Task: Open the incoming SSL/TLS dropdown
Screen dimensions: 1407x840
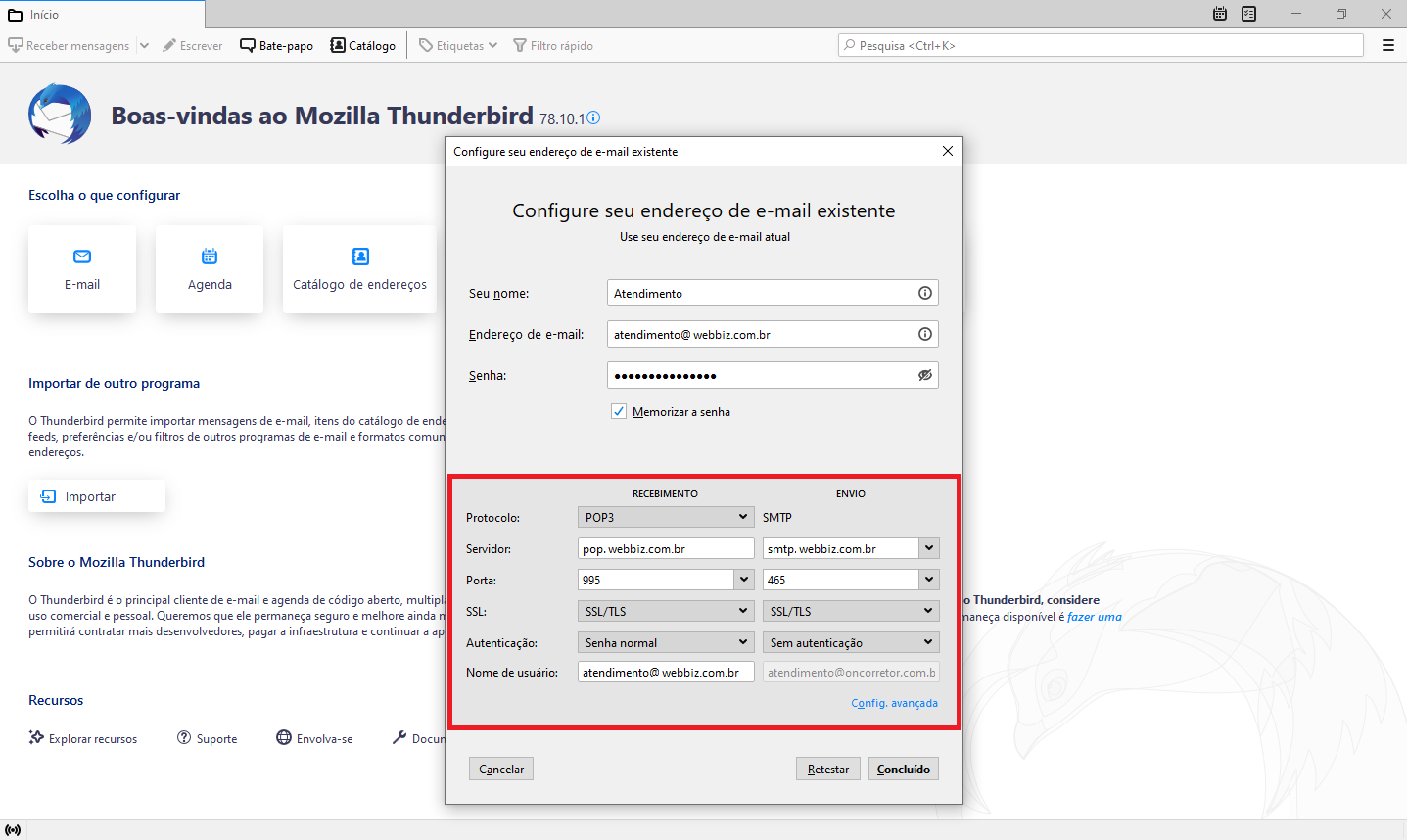Action: (666, 611)
